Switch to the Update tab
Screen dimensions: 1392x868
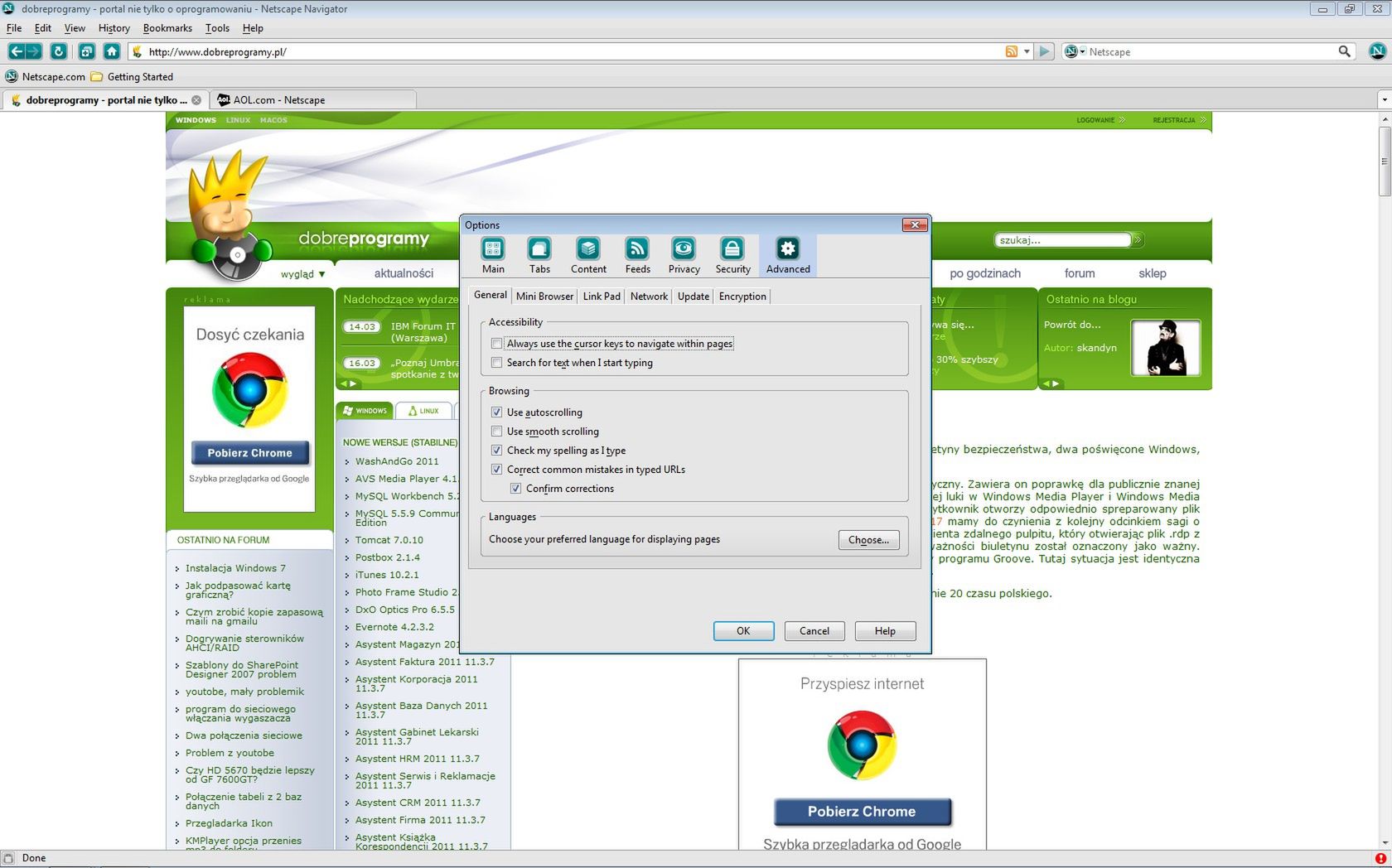click(x=694, y=297)
